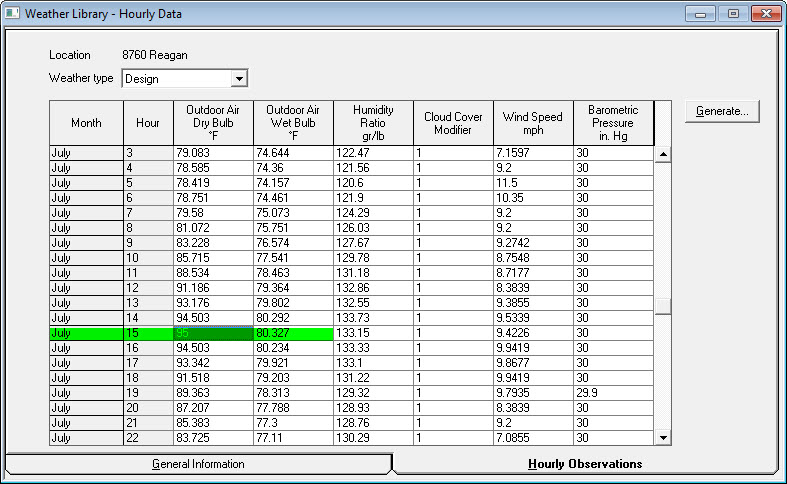The width and height of the screenshot is (787, 484).
Task: Click the Month column header
Action: tap(86, 123)
